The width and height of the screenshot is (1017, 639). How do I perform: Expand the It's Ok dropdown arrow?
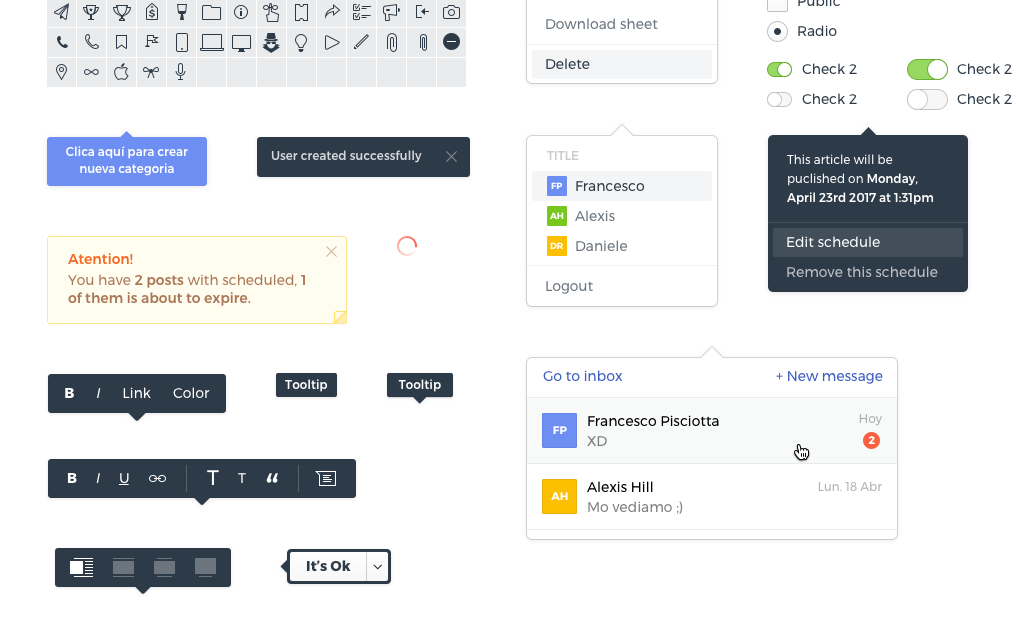[x=377, y=567]
